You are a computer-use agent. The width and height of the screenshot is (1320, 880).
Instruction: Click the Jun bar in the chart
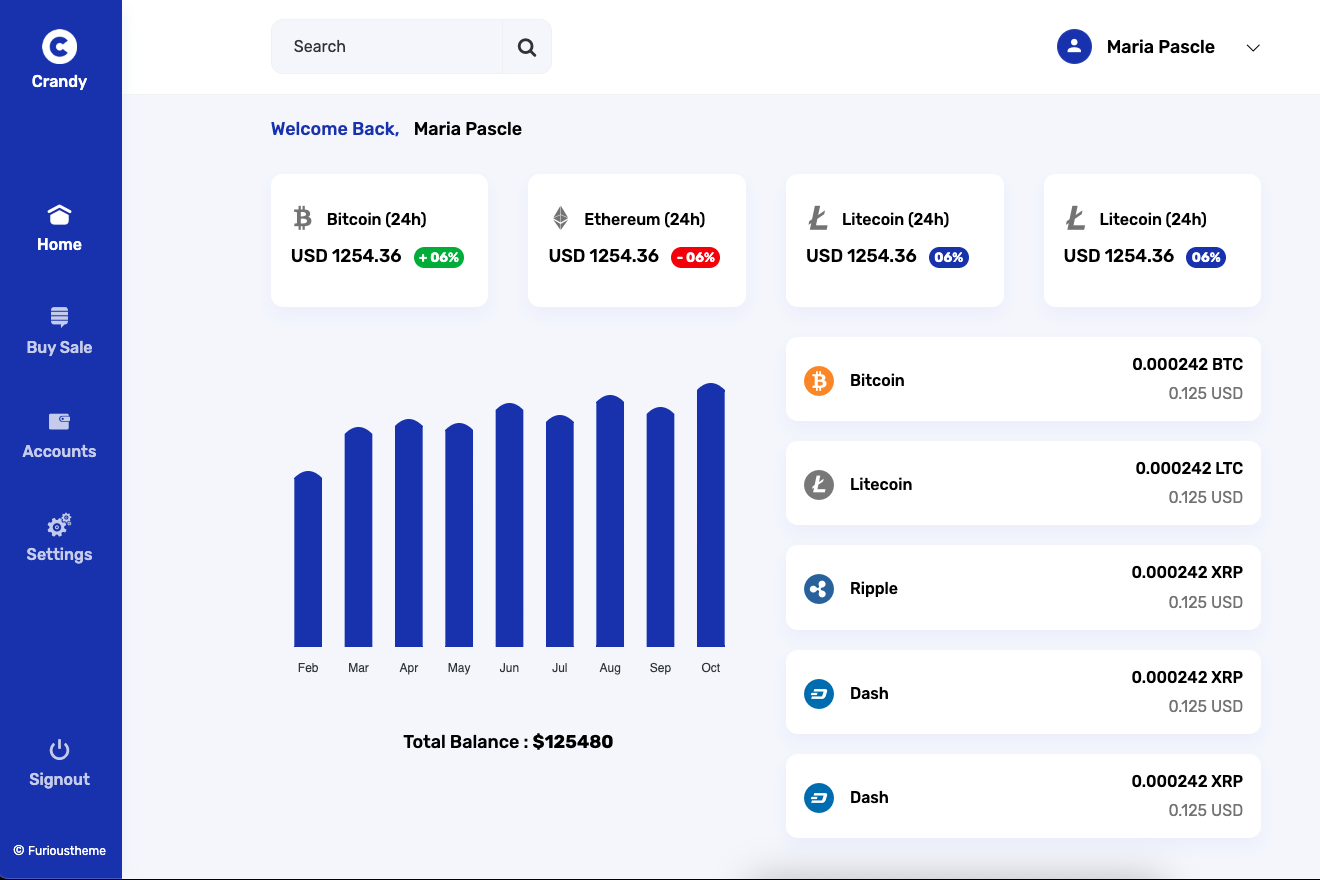click(x=509, y=525)
